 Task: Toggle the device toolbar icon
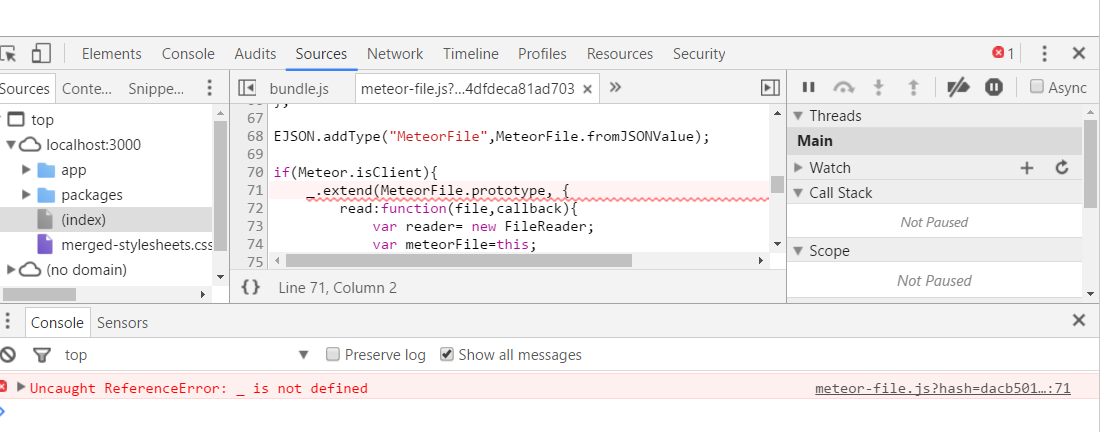tap(41, 54)
